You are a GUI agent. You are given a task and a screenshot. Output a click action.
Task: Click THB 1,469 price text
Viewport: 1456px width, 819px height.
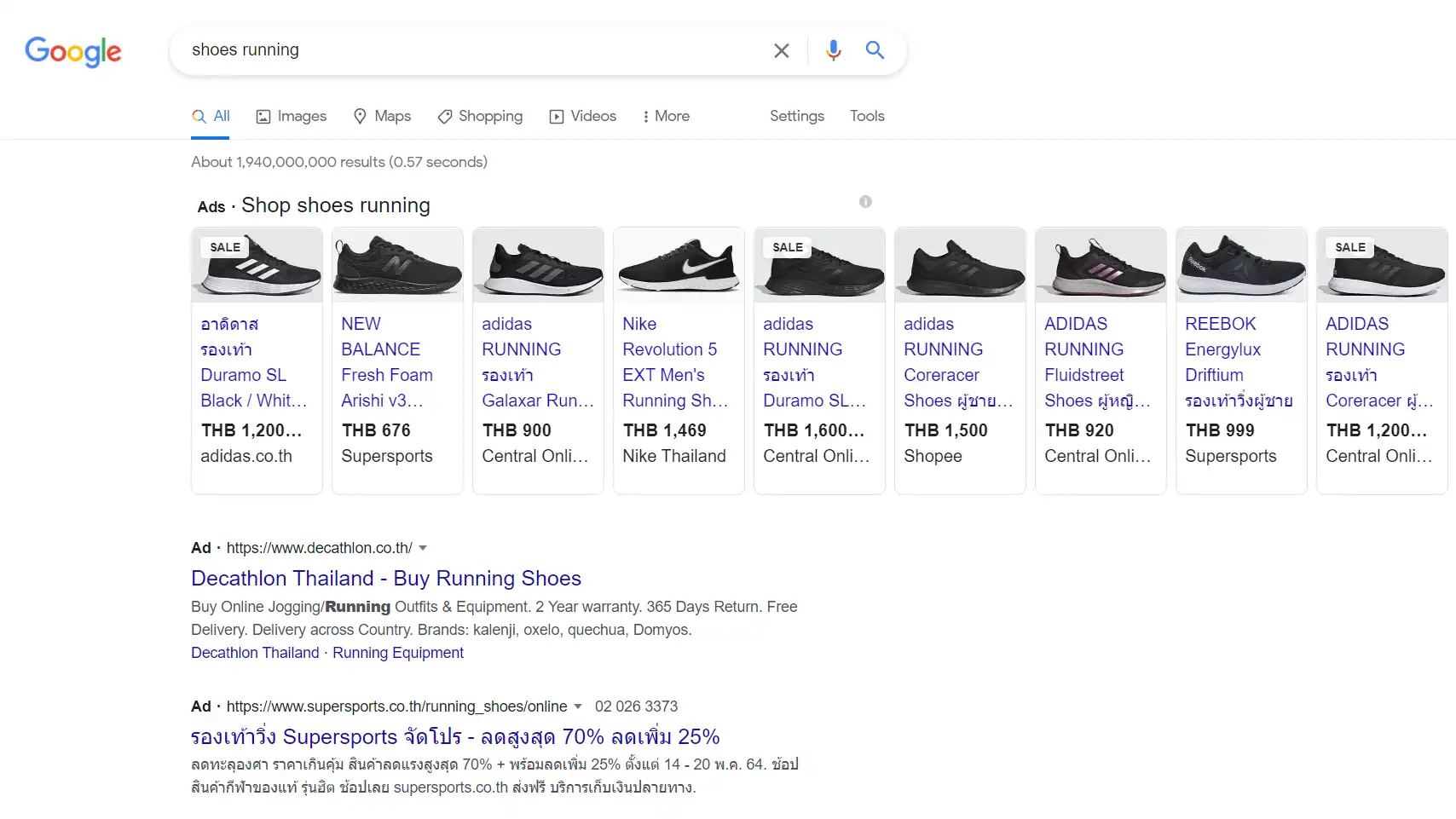coord(665,430)
